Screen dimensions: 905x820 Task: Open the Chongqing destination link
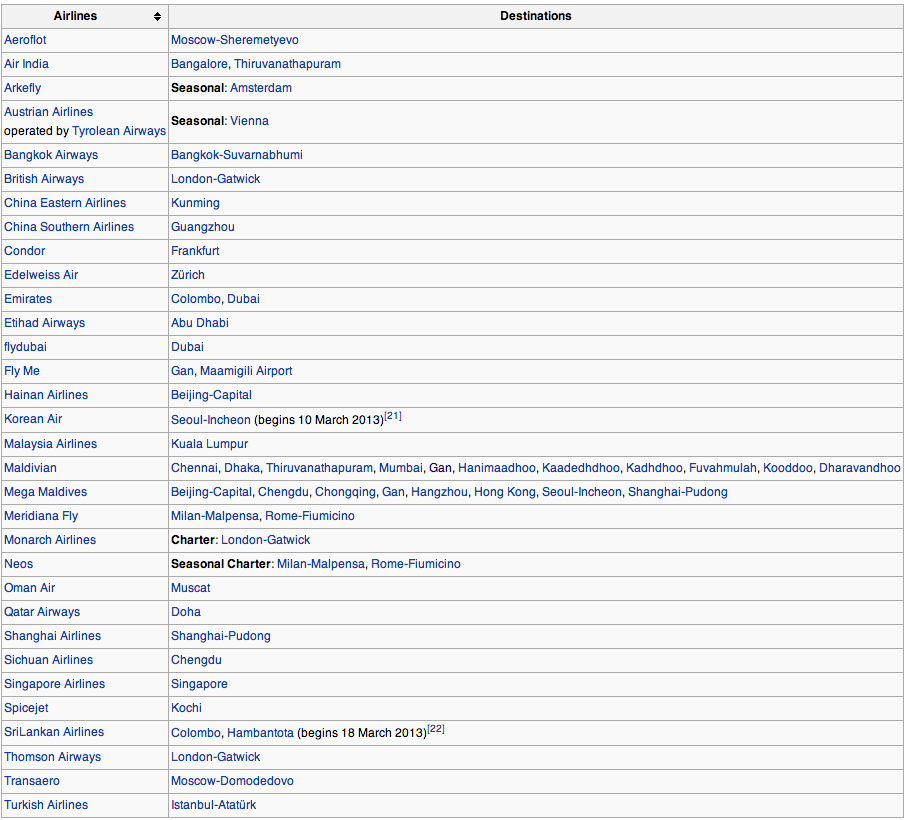346,492
